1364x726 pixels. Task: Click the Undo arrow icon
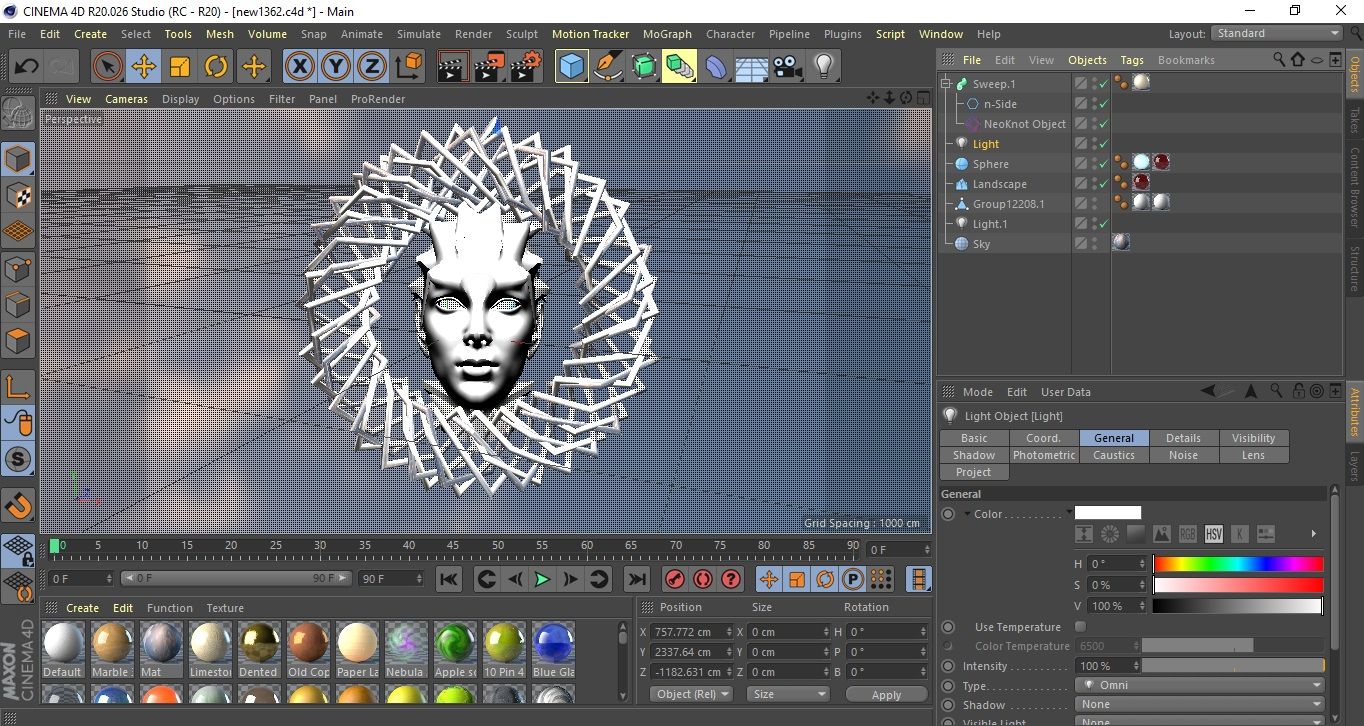pos(26,67)
